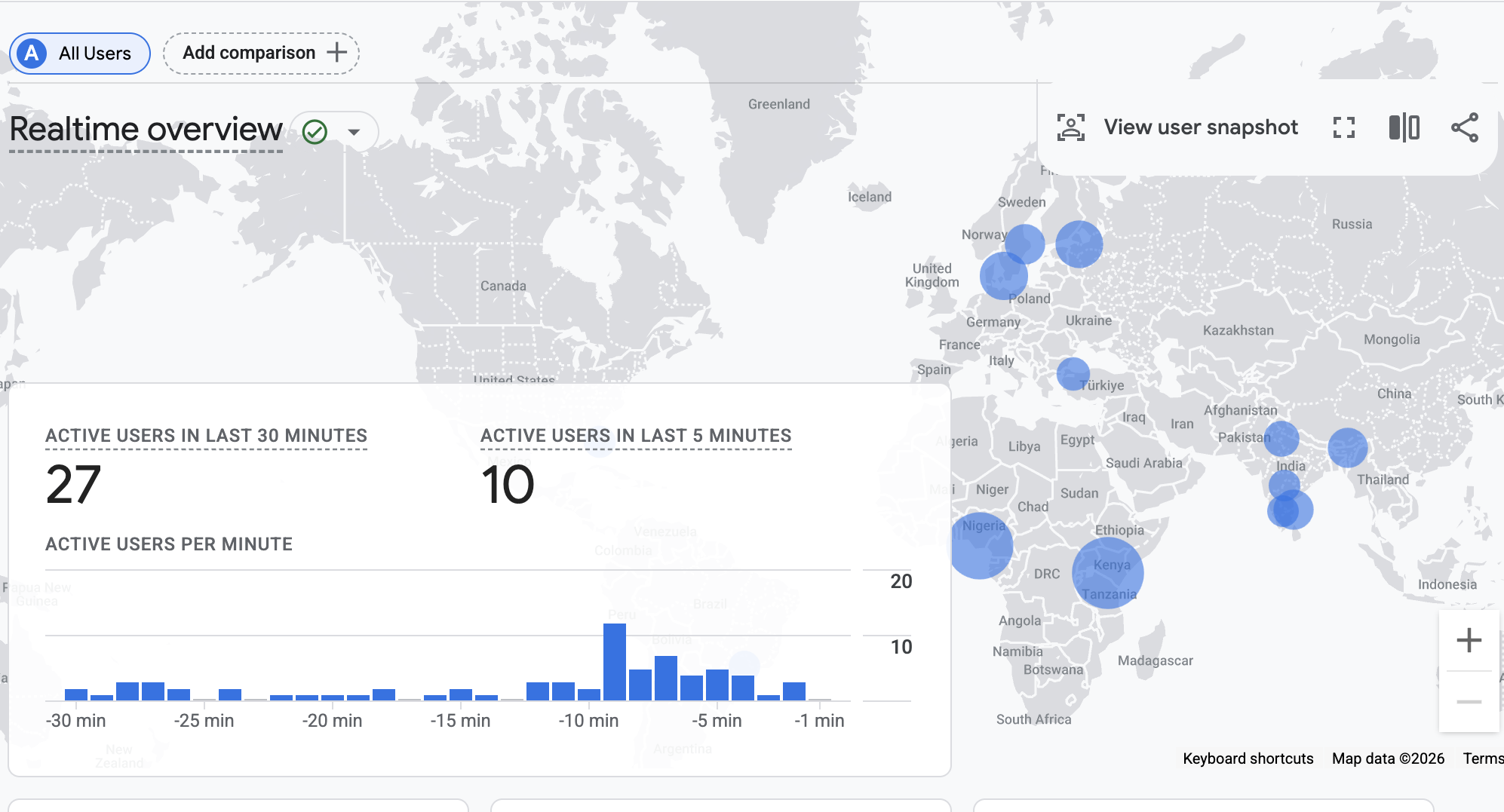Zoom in the map with plus button
This screenshot has width=1504, height=812.
click(1469, 641)
